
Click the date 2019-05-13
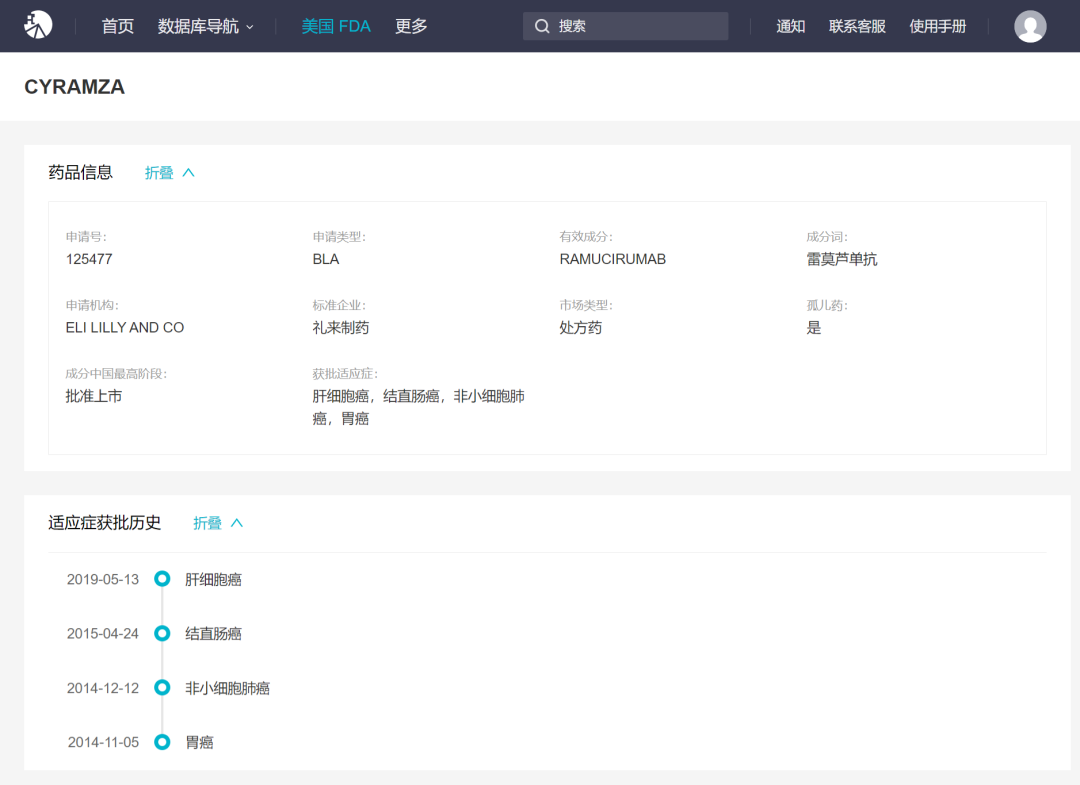click(x=103, y=580)
